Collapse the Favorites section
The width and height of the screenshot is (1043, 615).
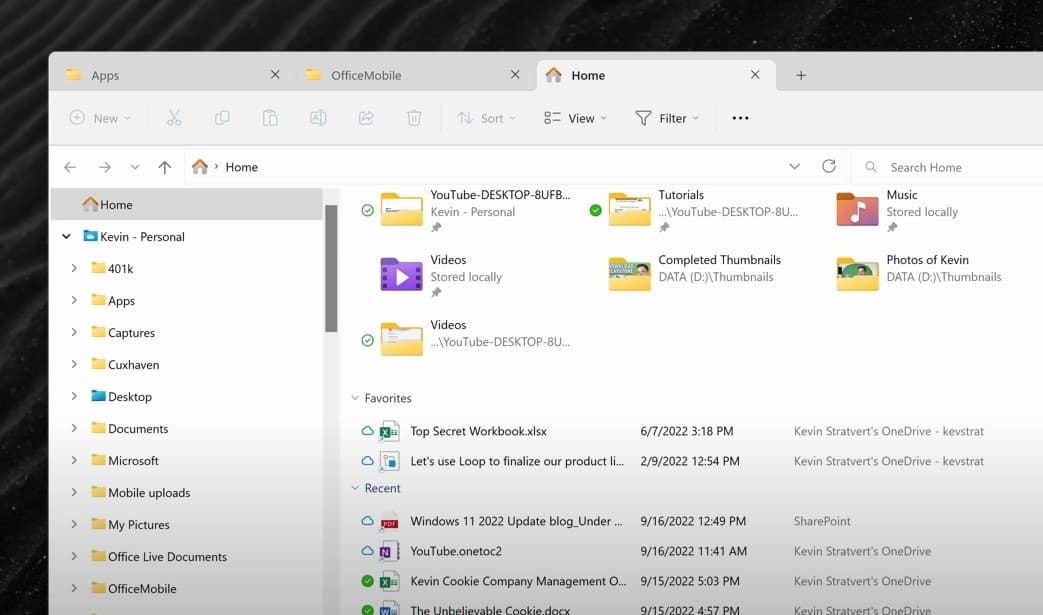[x=355, y=398]
